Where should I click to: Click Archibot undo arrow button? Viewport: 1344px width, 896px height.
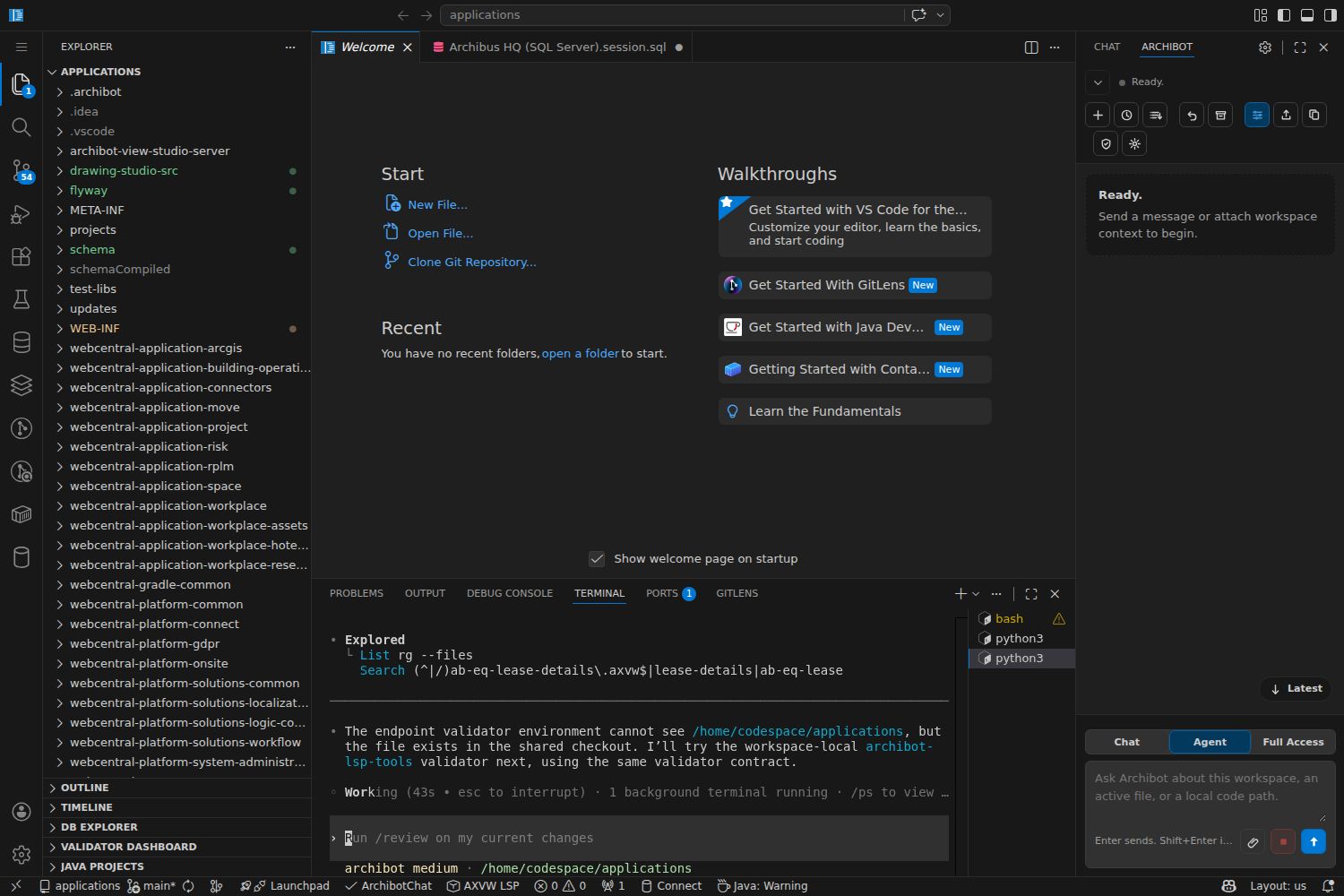pyautogui.click(x=1192, y=115)
